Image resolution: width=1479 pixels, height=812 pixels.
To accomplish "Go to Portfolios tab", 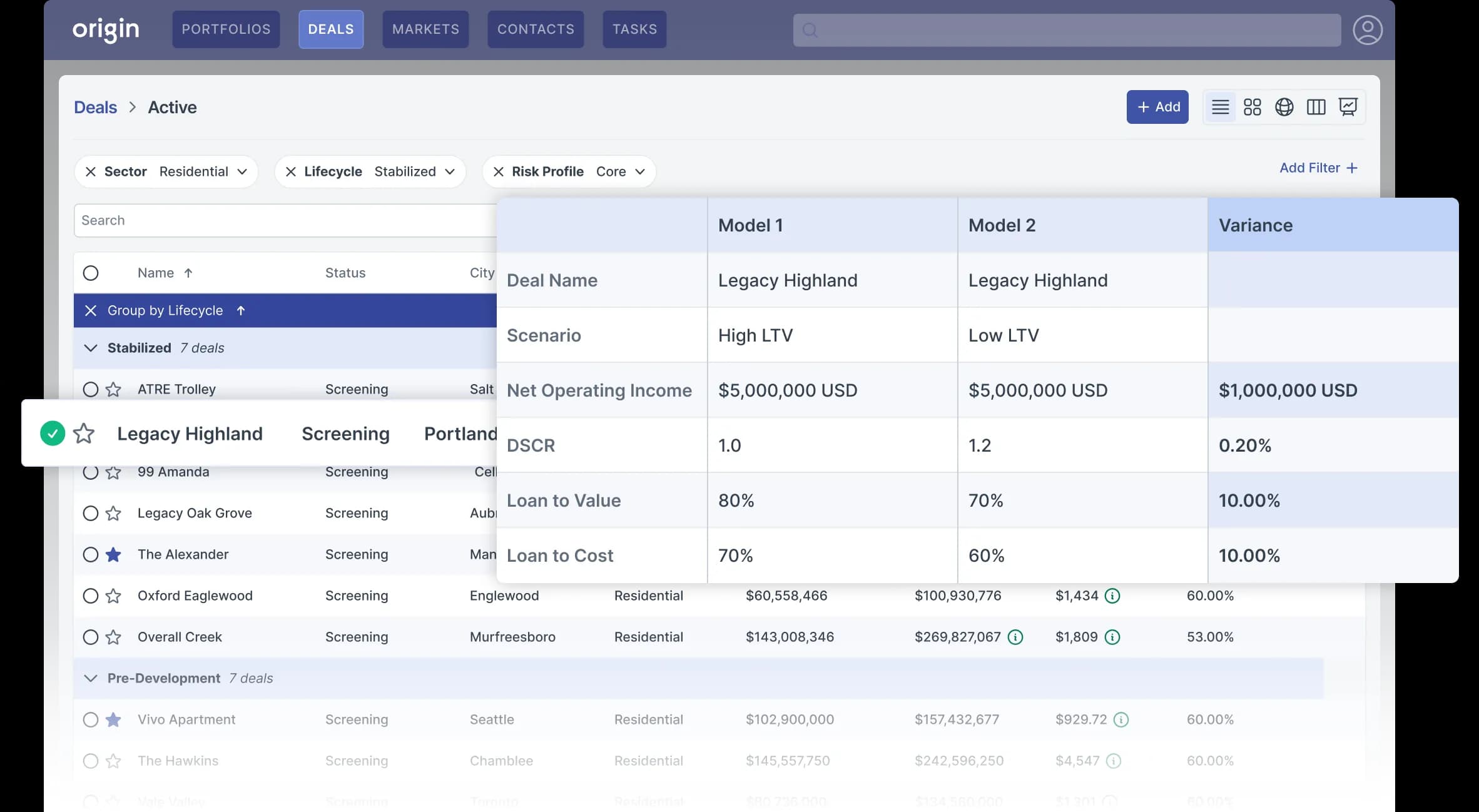I will 226,29.
